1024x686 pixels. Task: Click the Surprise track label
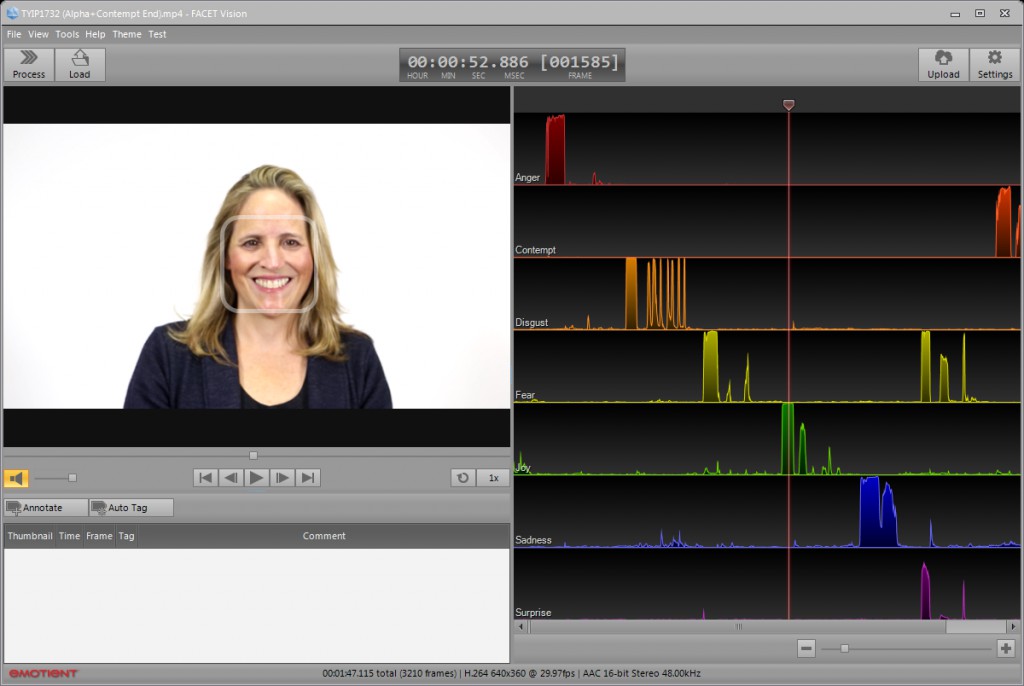[533, 613]
